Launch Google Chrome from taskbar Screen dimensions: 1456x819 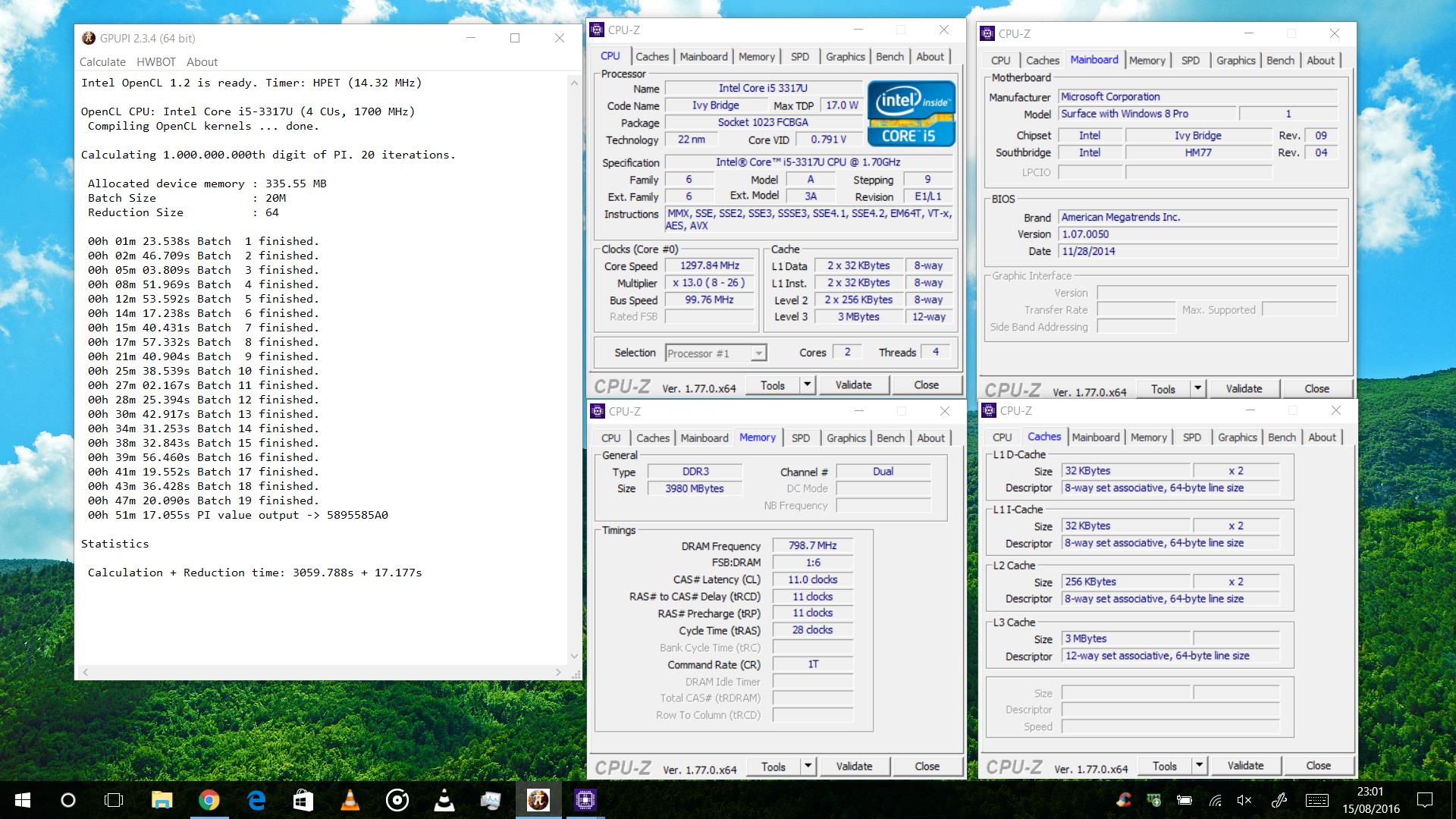click(x=209, y=800)
